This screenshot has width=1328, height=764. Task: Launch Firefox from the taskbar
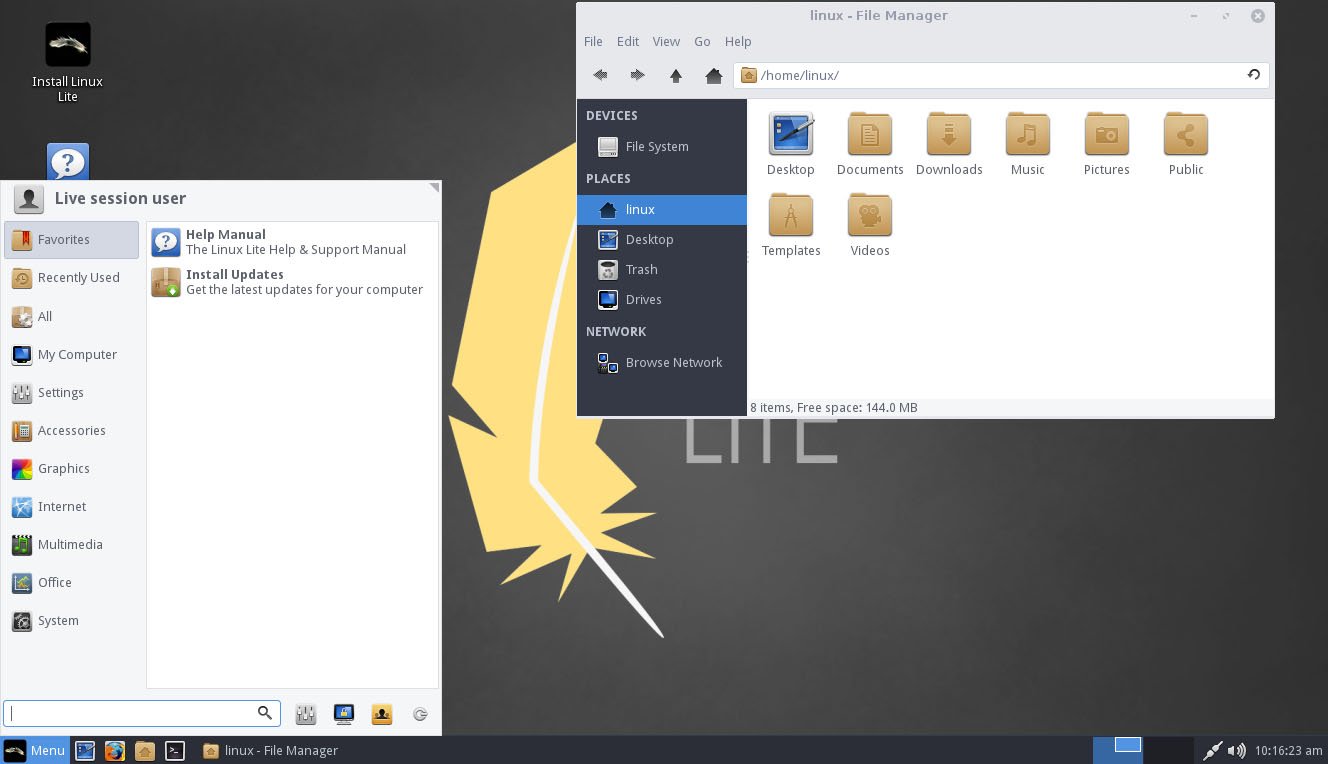[115, 750]
